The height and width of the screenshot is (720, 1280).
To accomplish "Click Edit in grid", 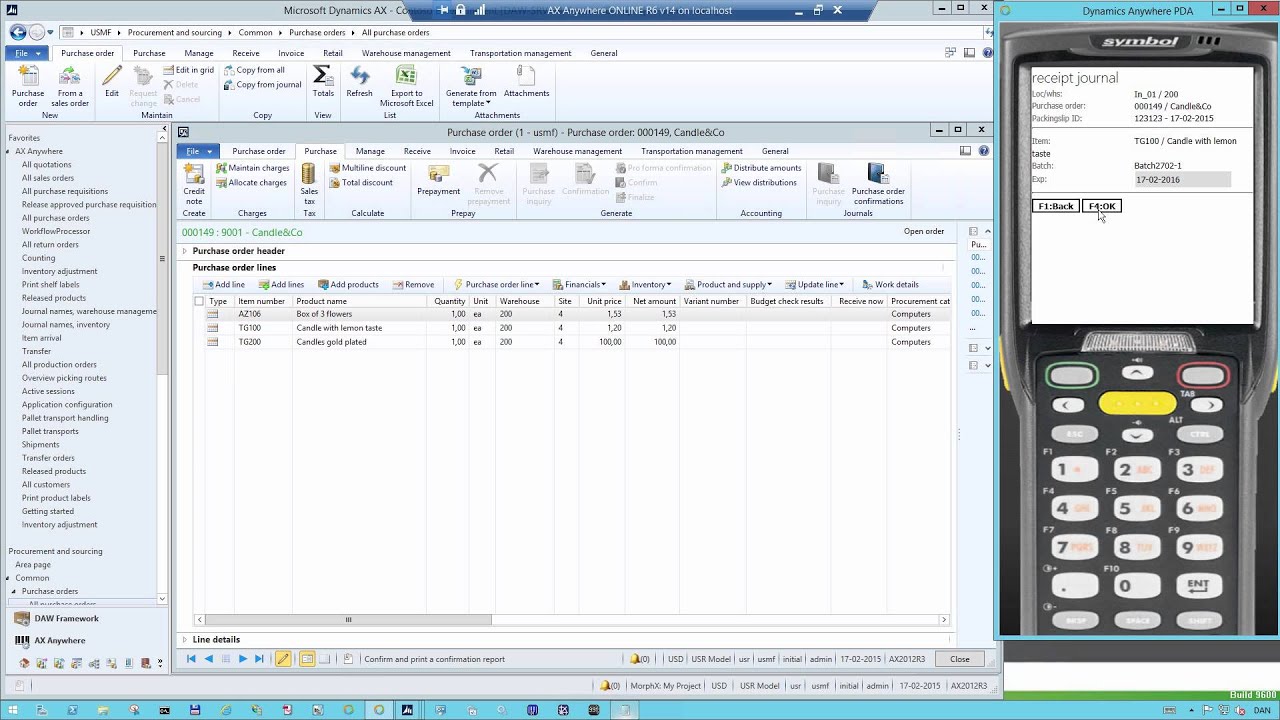I will click(x=188, y=70).
